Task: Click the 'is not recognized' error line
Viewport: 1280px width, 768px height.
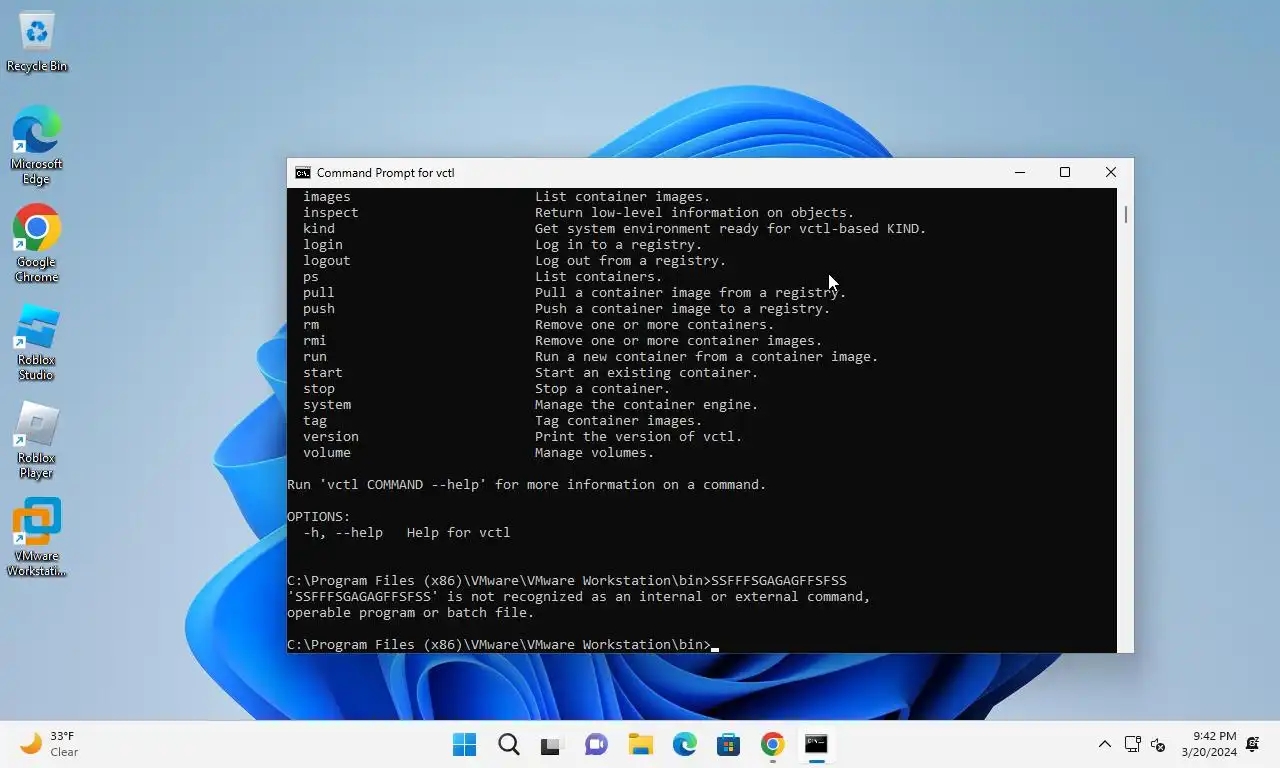Action: click(x=579, y=597)
